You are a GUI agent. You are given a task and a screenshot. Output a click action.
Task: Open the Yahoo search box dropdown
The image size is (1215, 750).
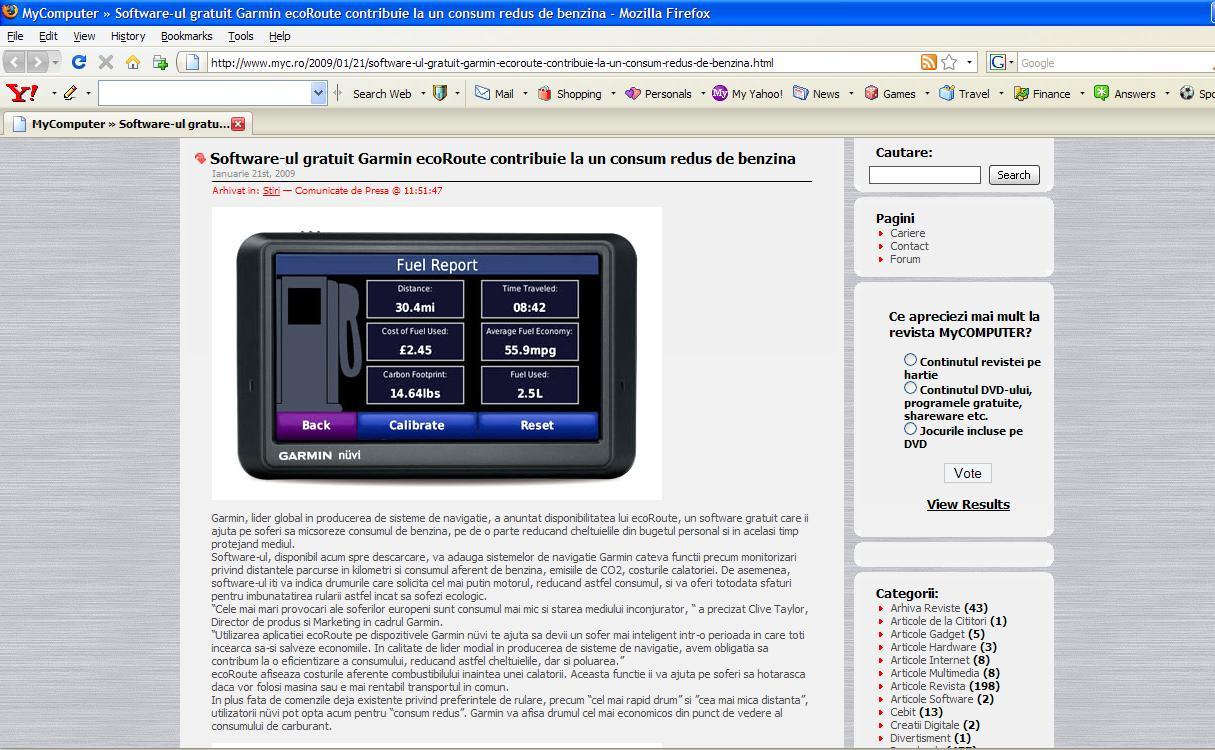click(x=318, y=93)
